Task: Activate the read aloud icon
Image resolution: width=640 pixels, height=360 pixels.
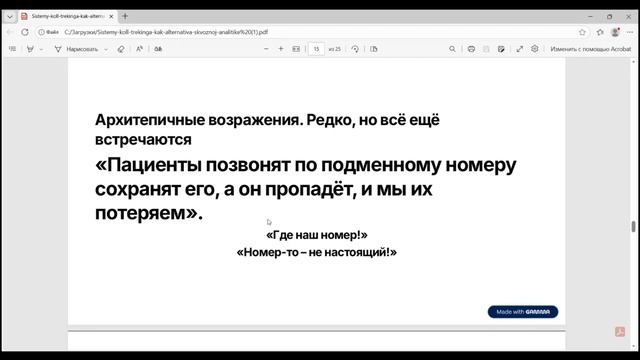Action: point(139,49)
